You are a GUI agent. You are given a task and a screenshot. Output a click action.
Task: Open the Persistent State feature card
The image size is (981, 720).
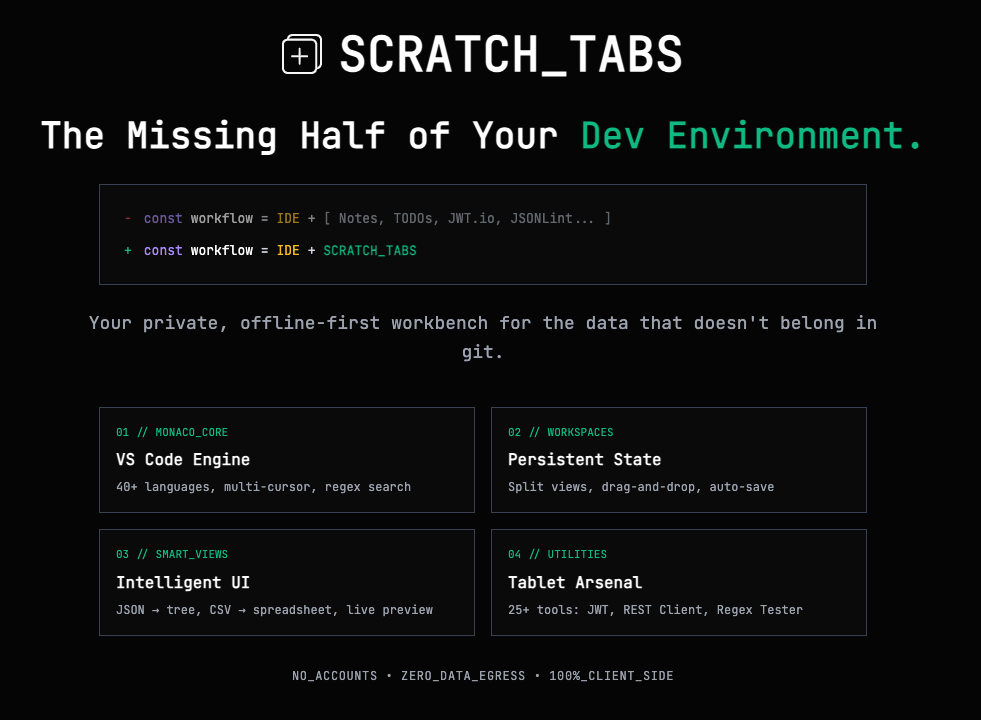[x=679, y=460]
